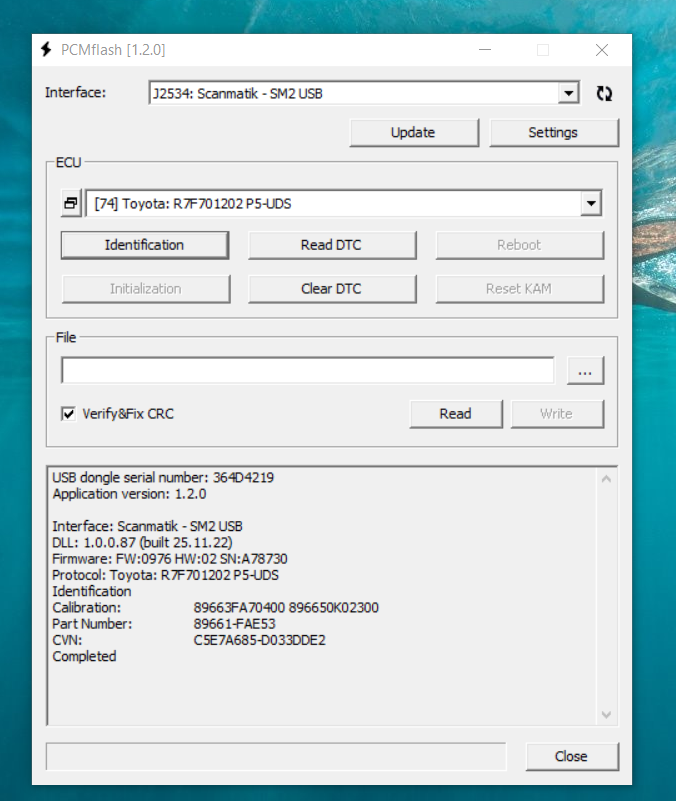This screenshot has width=676, height=801.
Task: Click the DLL: 1.0.0.87 log line
Action: 142,543
